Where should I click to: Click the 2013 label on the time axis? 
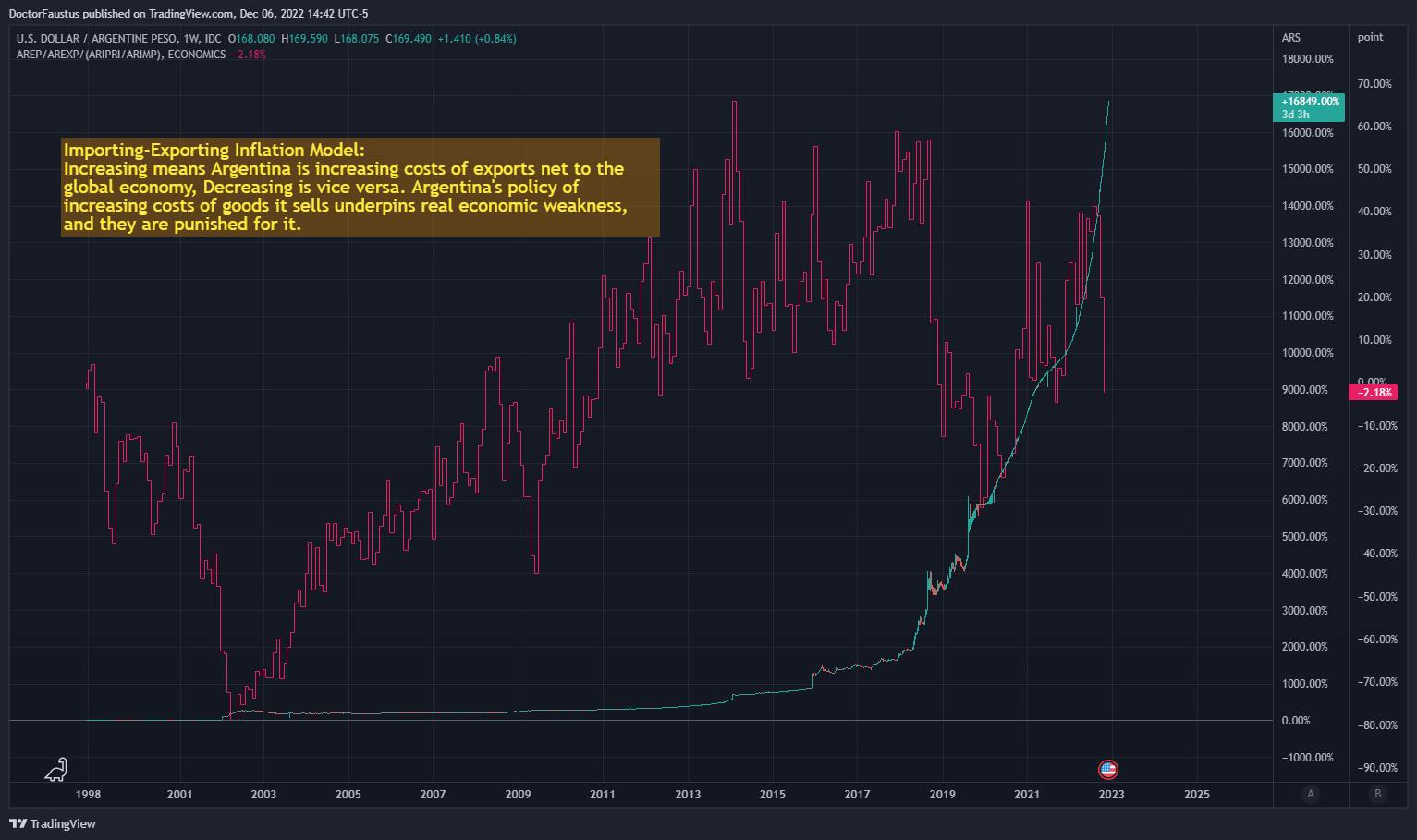pos(688,794)
